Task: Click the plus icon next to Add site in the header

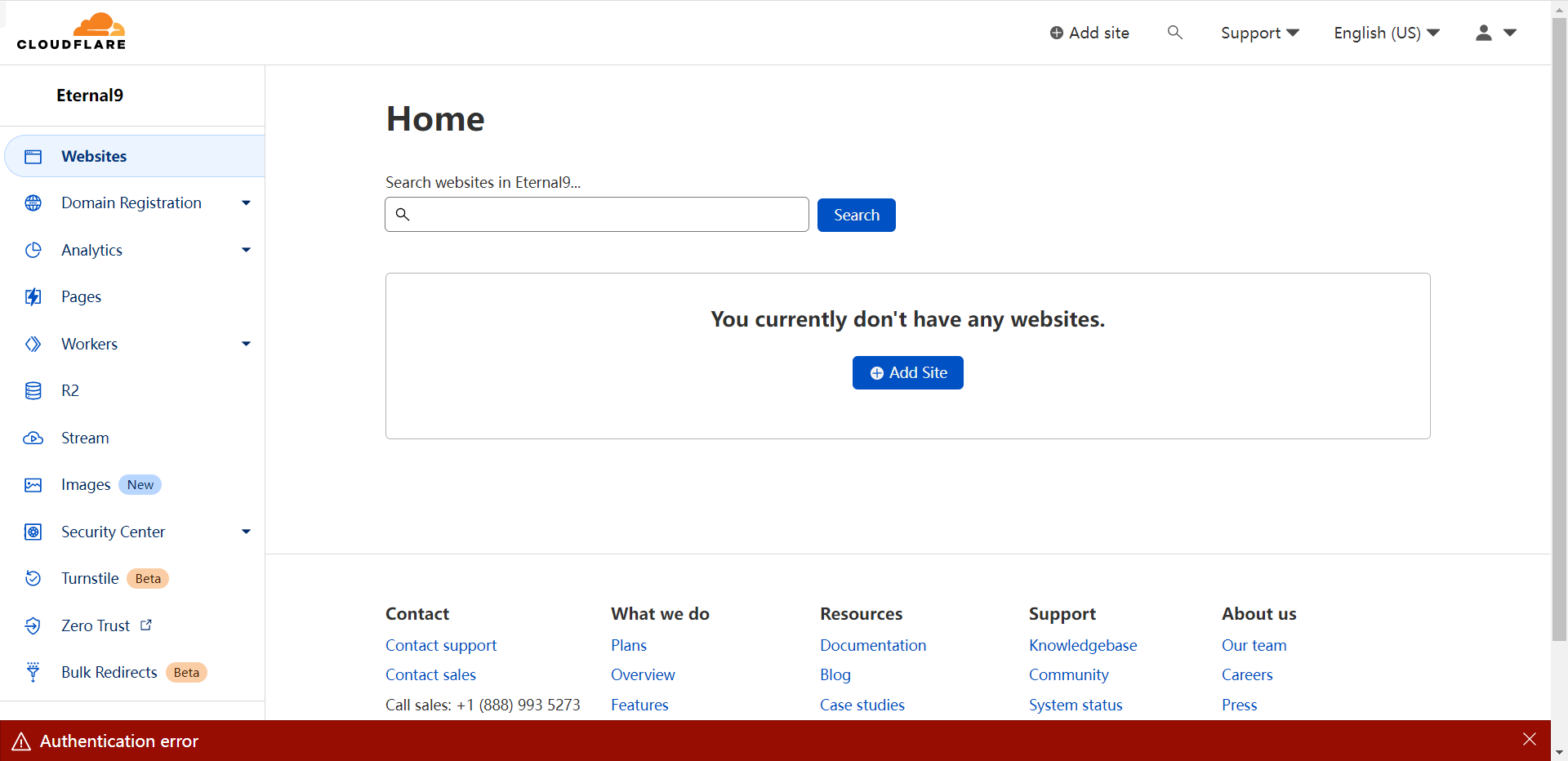Action: [x=1057, y=33]
